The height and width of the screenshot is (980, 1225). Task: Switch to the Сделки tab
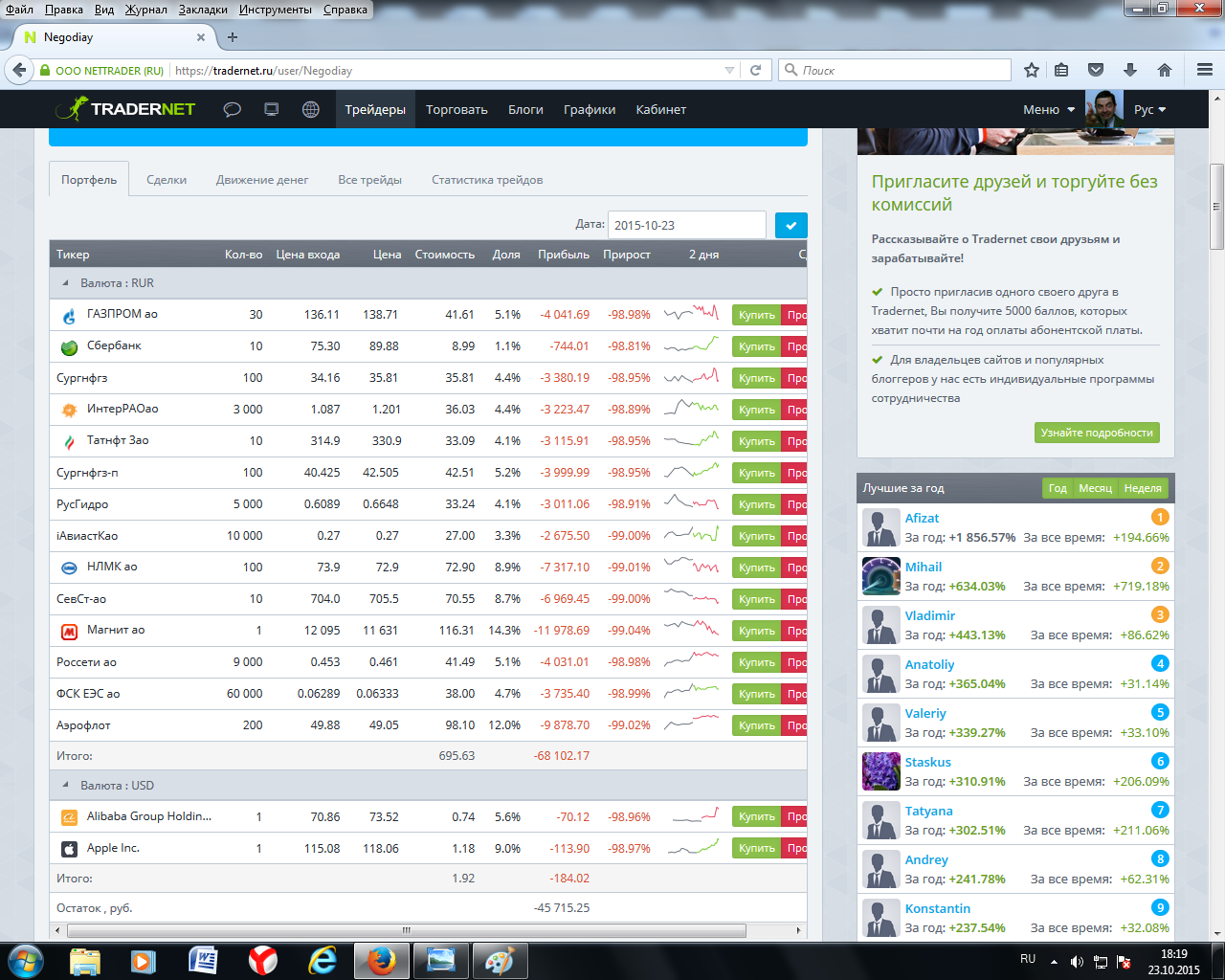(167, 179)
